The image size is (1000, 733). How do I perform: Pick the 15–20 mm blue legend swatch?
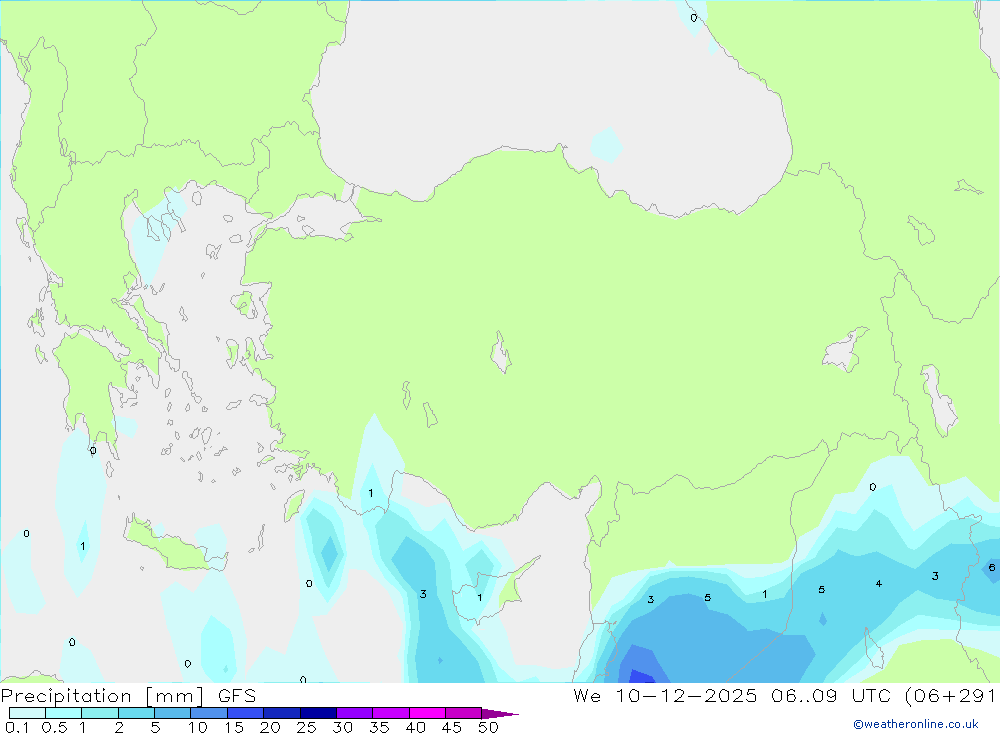(246, 713)
